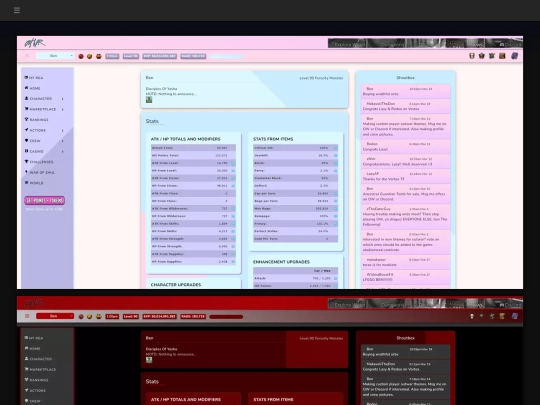Expand the Actions submenu arrow, pink sidebar
This screenshot has width=540, height=405.
pos(63,131)
